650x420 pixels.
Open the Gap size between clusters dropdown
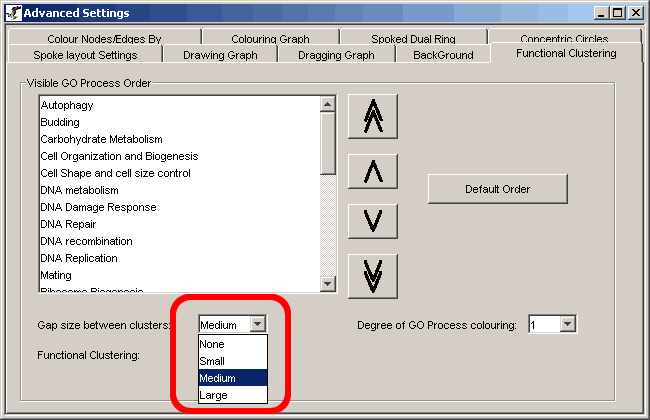(258, 324)
